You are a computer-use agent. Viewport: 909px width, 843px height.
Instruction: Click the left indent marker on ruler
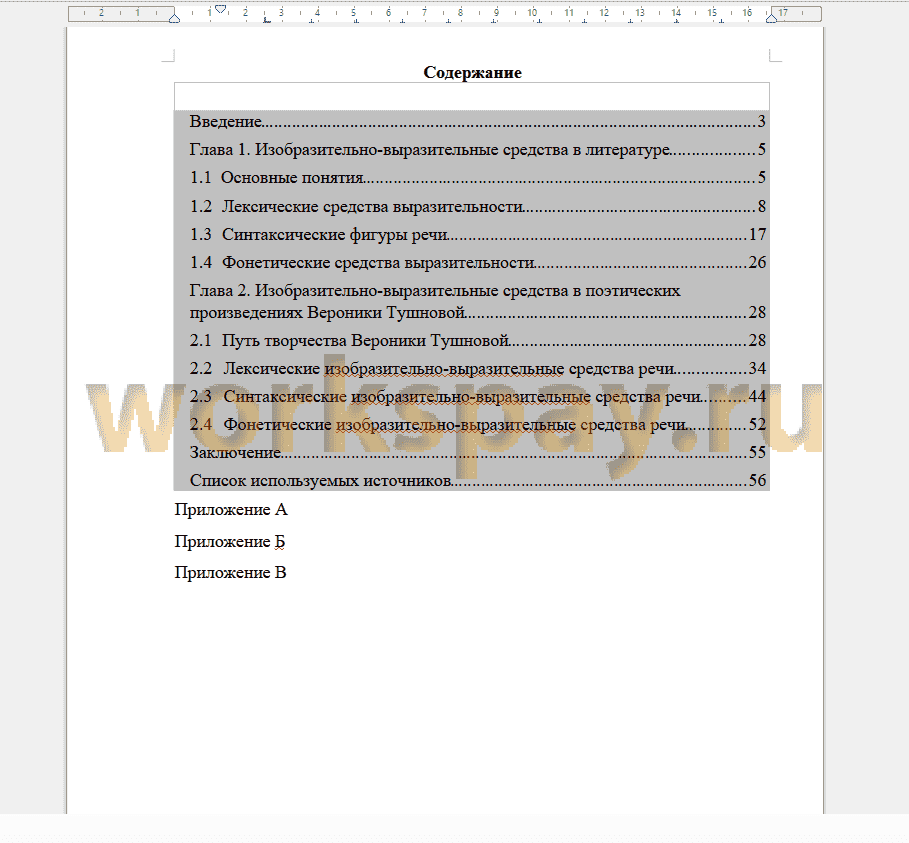174,19
